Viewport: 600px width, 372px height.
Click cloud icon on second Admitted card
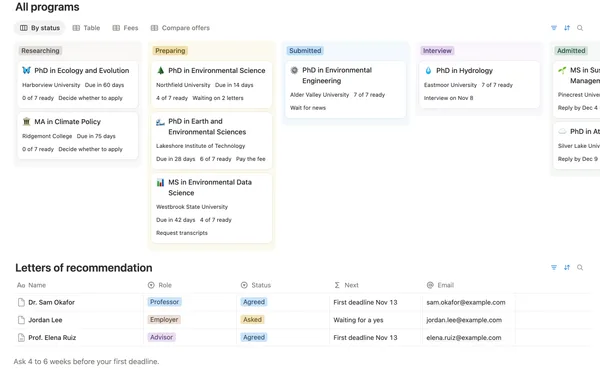pos(562,131)
